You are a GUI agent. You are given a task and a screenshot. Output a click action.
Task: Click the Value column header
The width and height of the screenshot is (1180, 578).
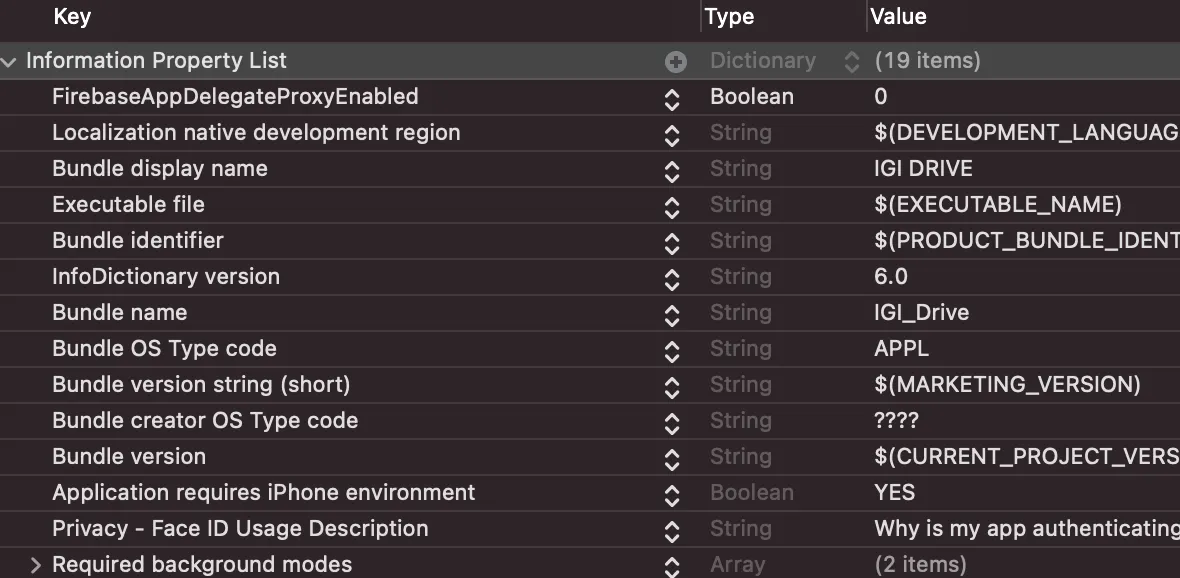click(x=898, y=17)
